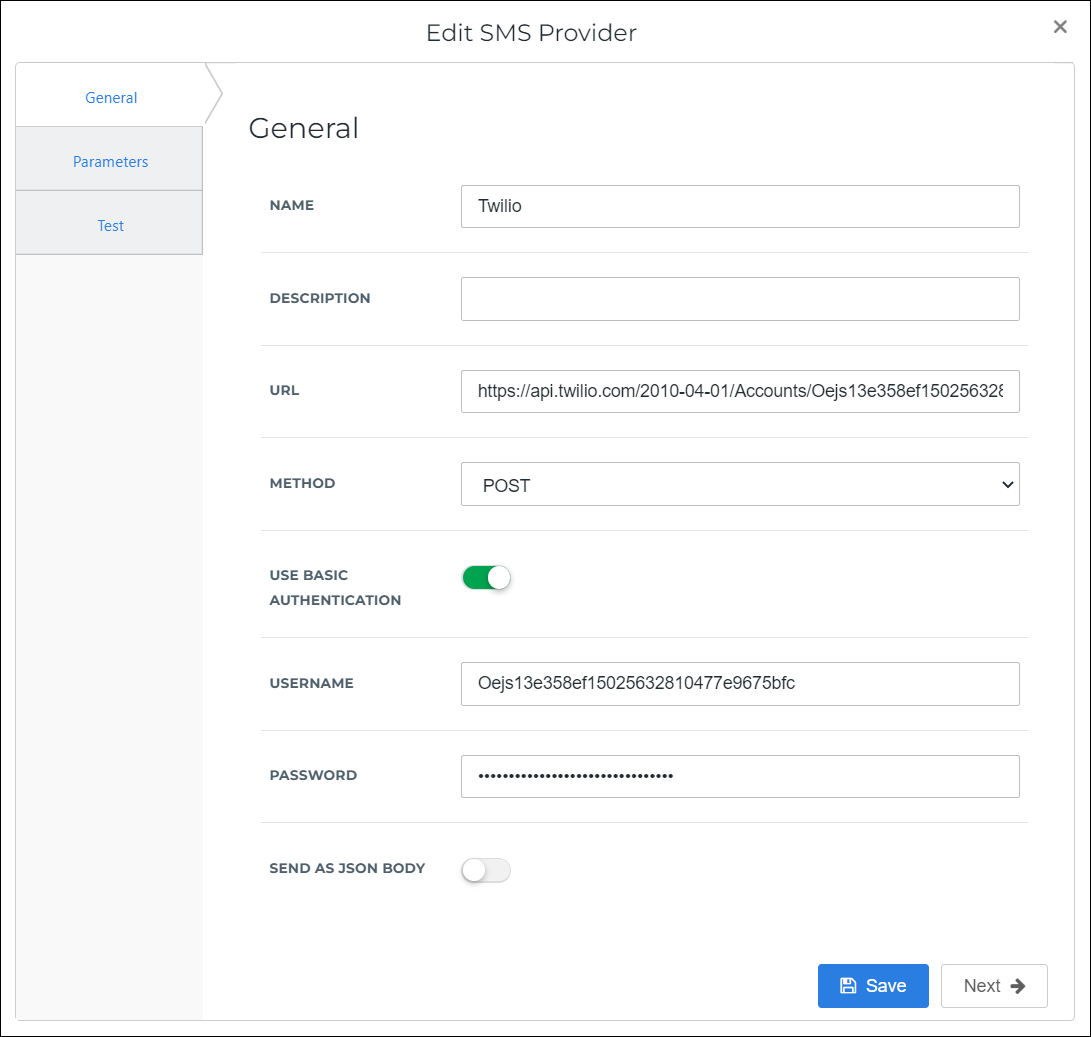Close the Edit SMS Provider dialog
Screen dimensions: 1091x1037
click(1060, 27)
